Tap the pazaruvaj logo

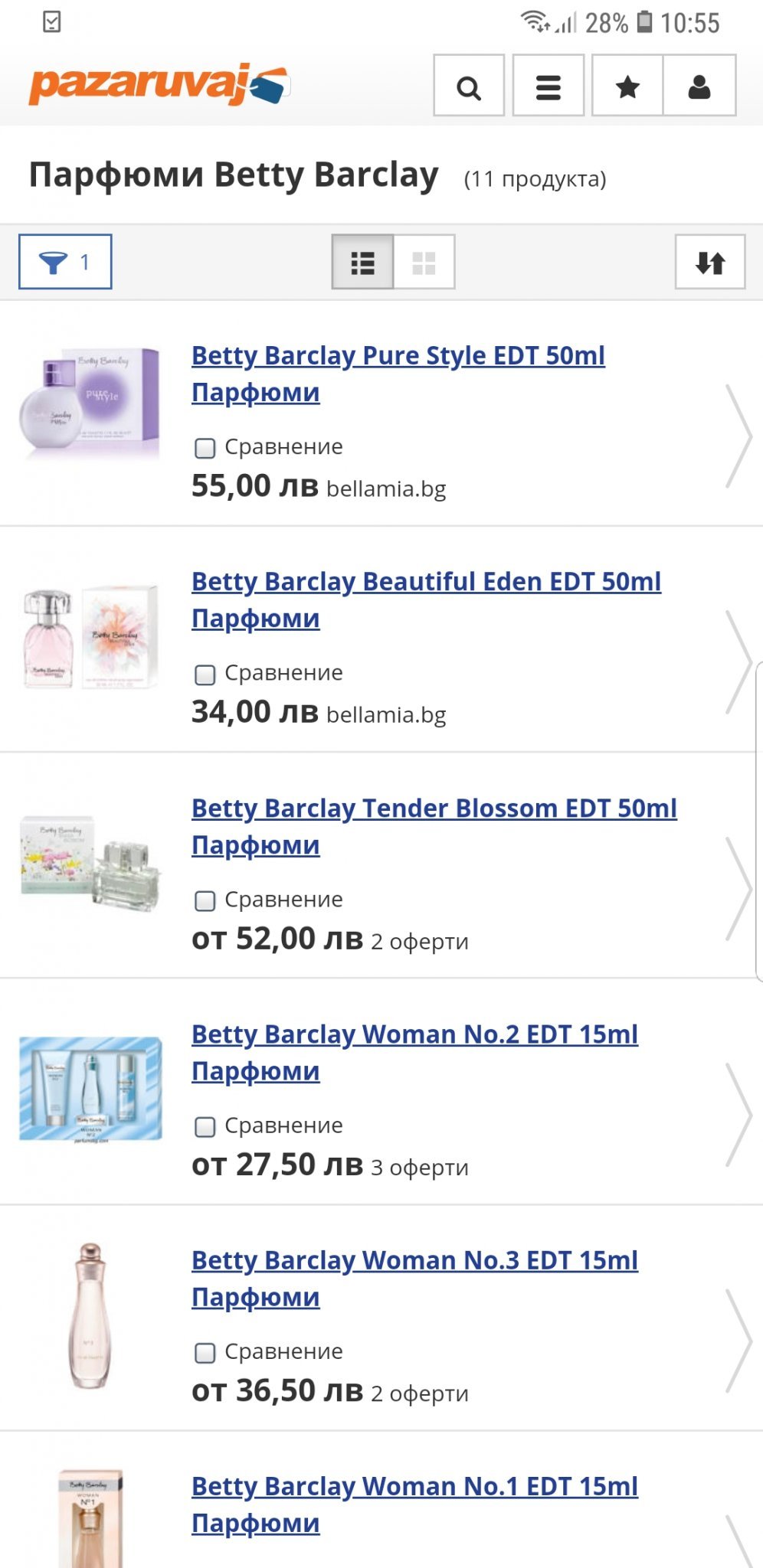pos(159,84)
